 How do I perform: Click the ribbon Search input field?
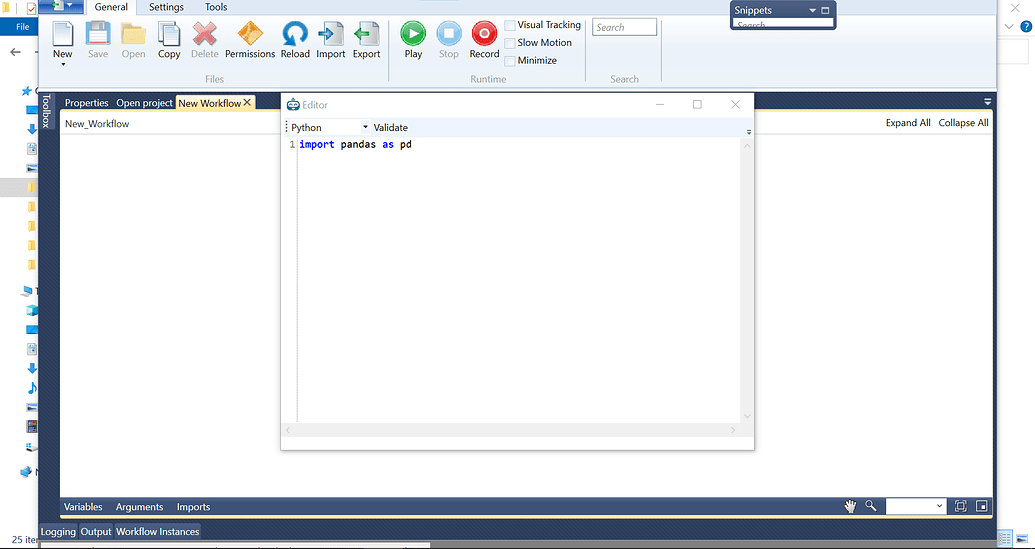point(624,27)
